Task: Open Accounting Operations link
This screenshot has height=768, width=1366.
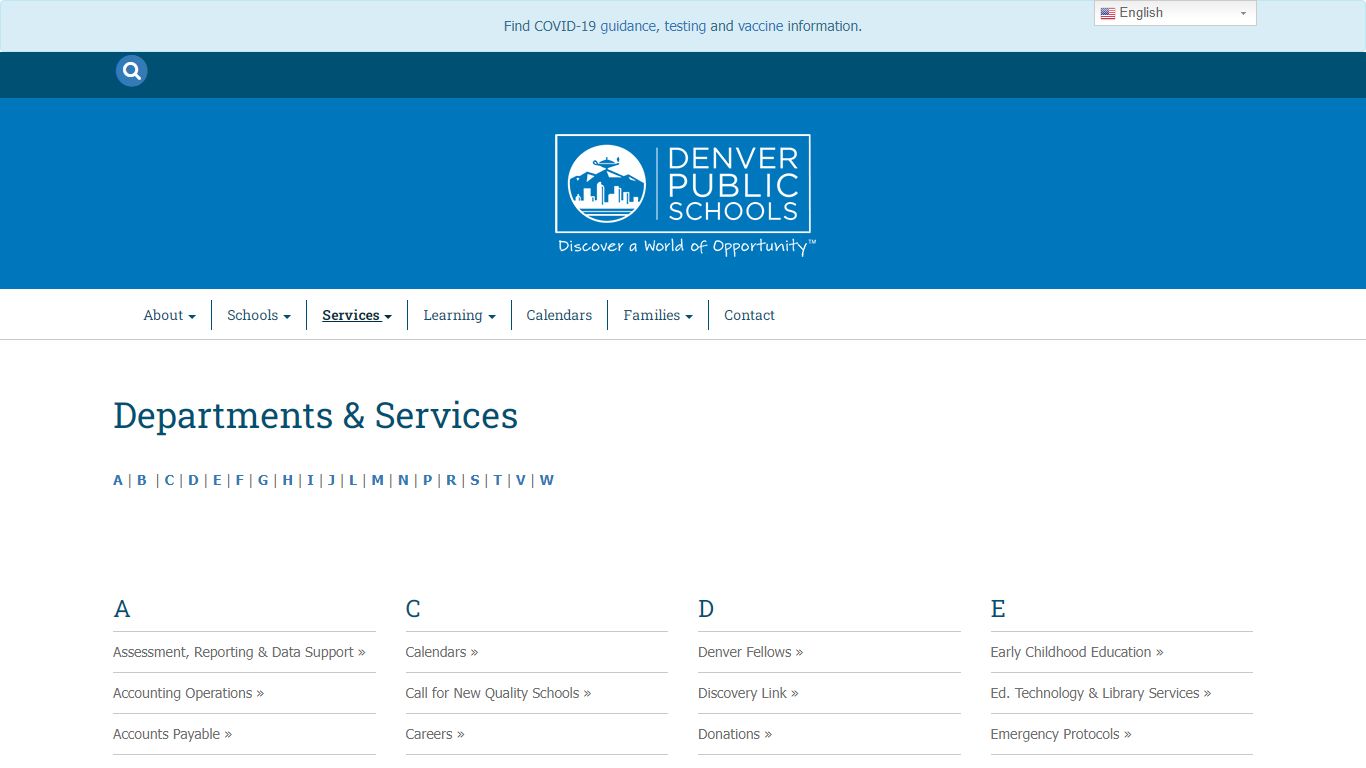Action: pos(188,693)
